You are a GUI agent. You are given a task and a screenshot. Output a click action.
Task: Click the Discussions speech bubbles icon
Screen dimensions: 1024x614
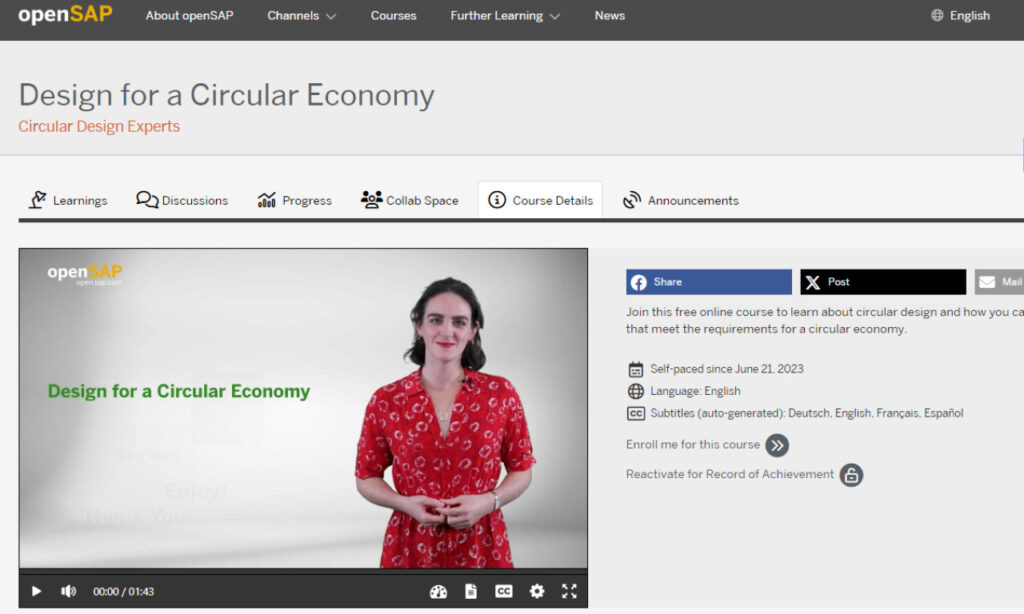point(147,199)
